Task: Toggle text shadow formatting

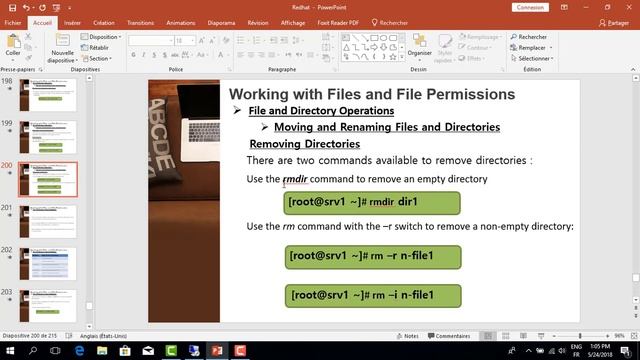Action: [x=164, y=55]
